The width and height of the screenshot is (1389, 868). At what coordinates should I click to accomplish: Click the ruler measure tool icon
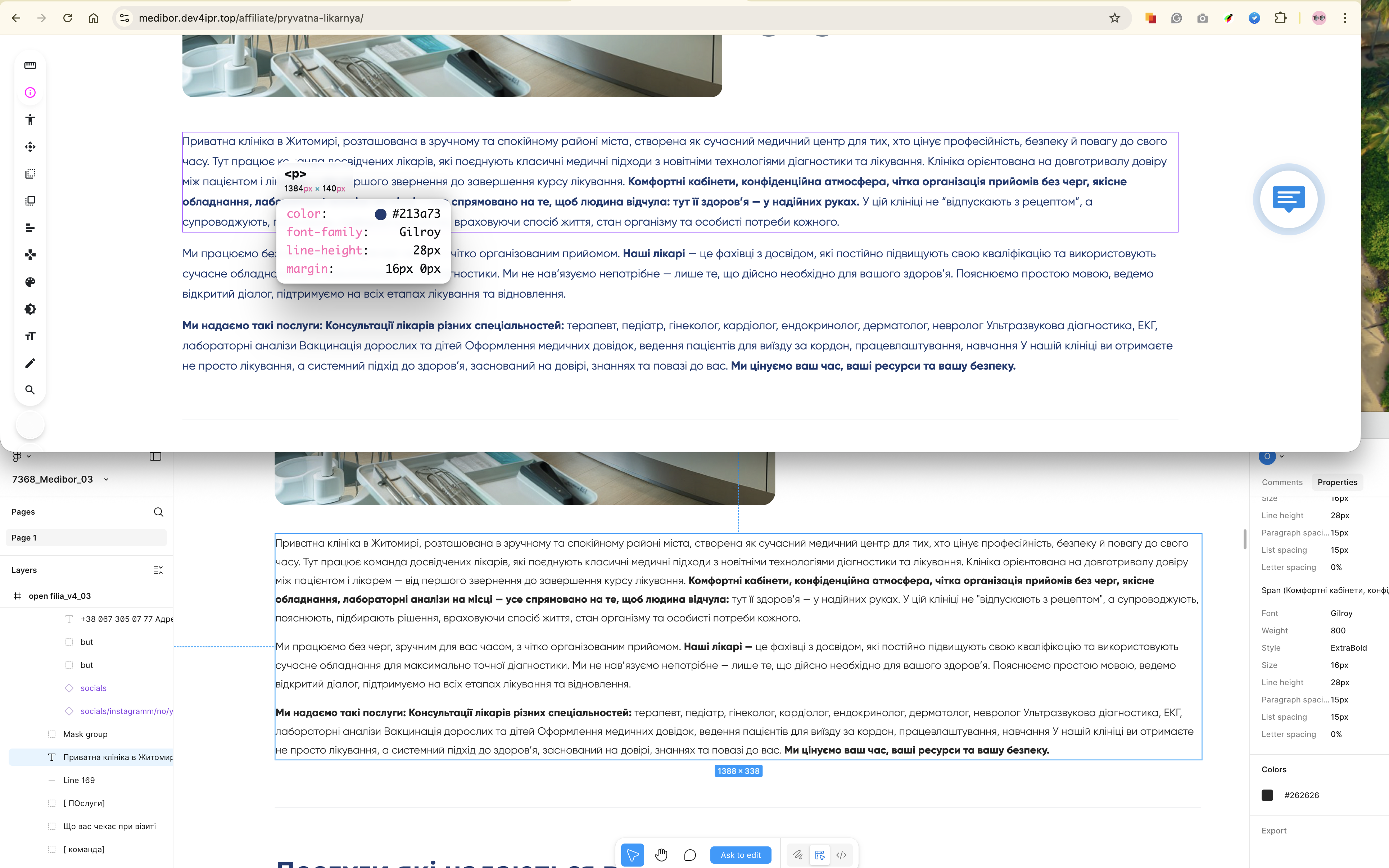coord(30,65)
